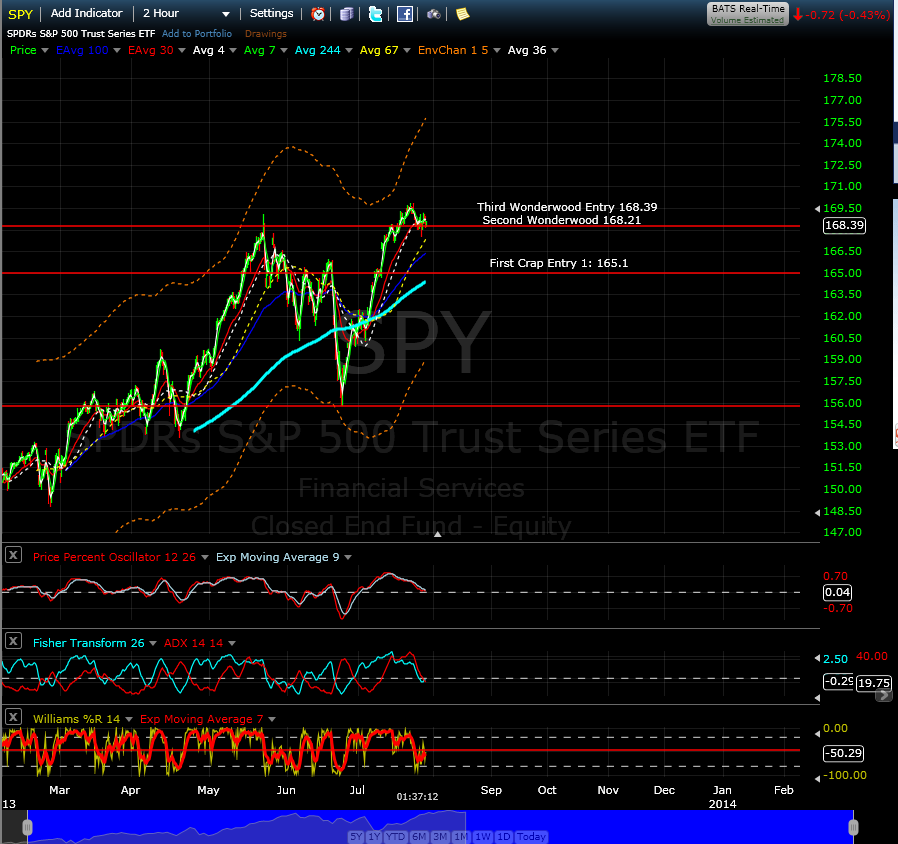Grab the right handle of range slider
Image resolution: width=898 pixels, height=844 pixels.
(853, 827)
